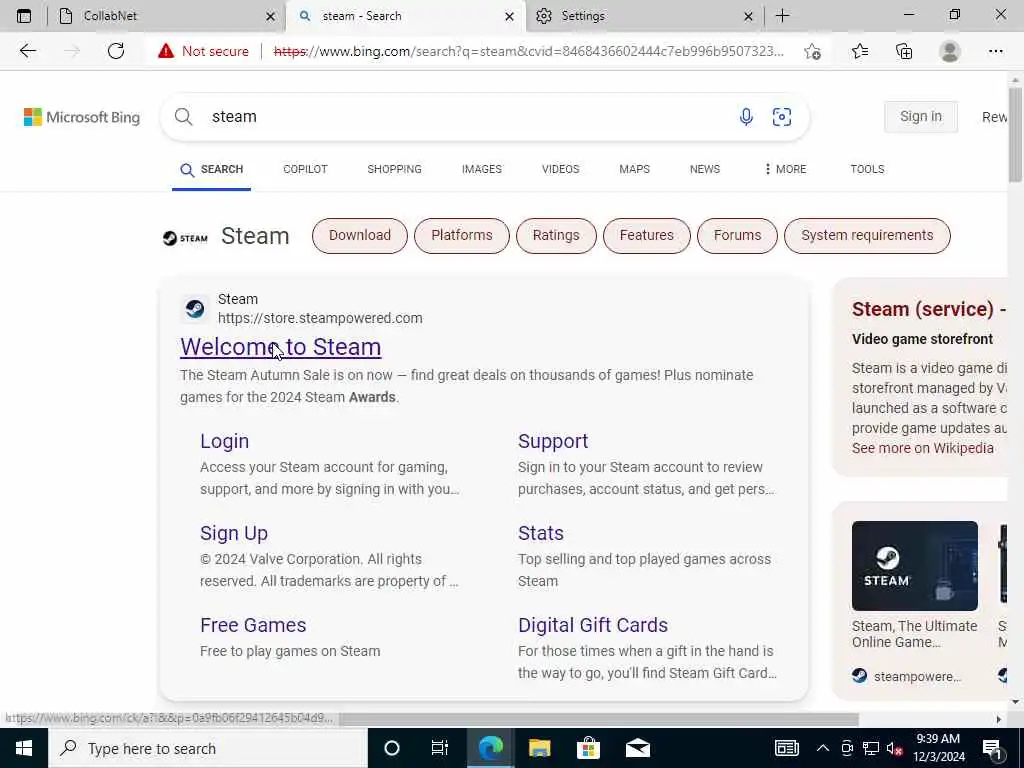Open the network tray icon
Image resolution: width=1024 pixels, height=768 pixels.
pyautogui.click(x=871, y=748)
